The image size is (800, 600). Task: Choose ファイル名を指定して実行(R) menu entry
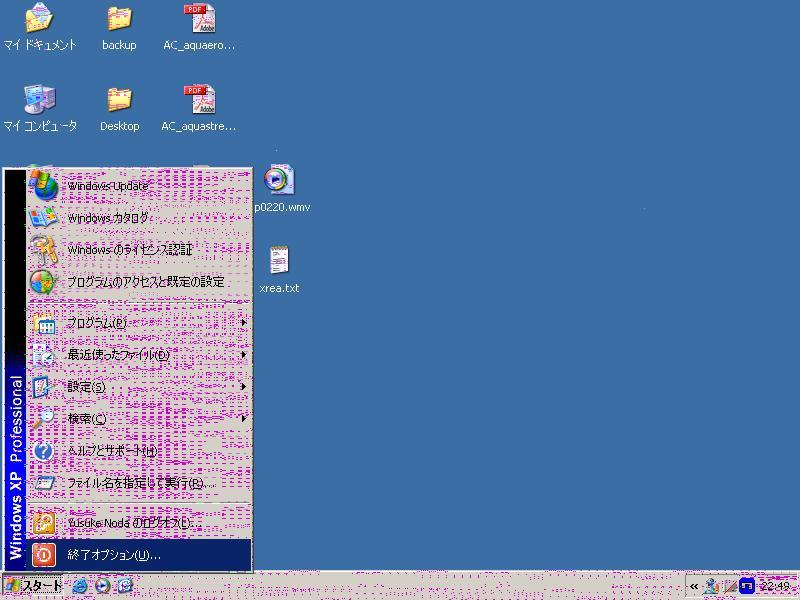(x=139, y=483)
